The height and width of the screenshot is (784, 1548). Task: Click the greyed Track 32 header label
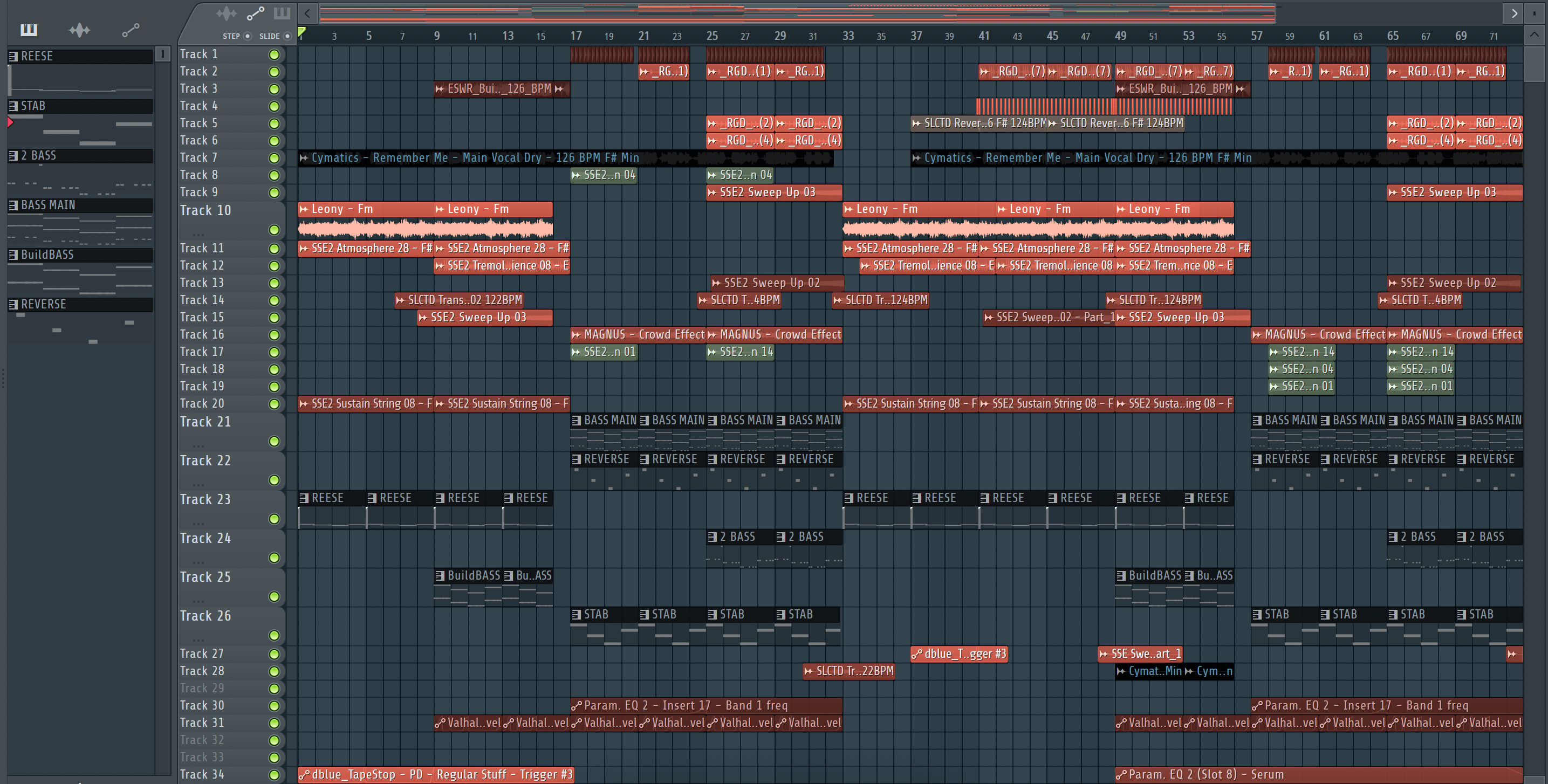[x=201, y=740]
